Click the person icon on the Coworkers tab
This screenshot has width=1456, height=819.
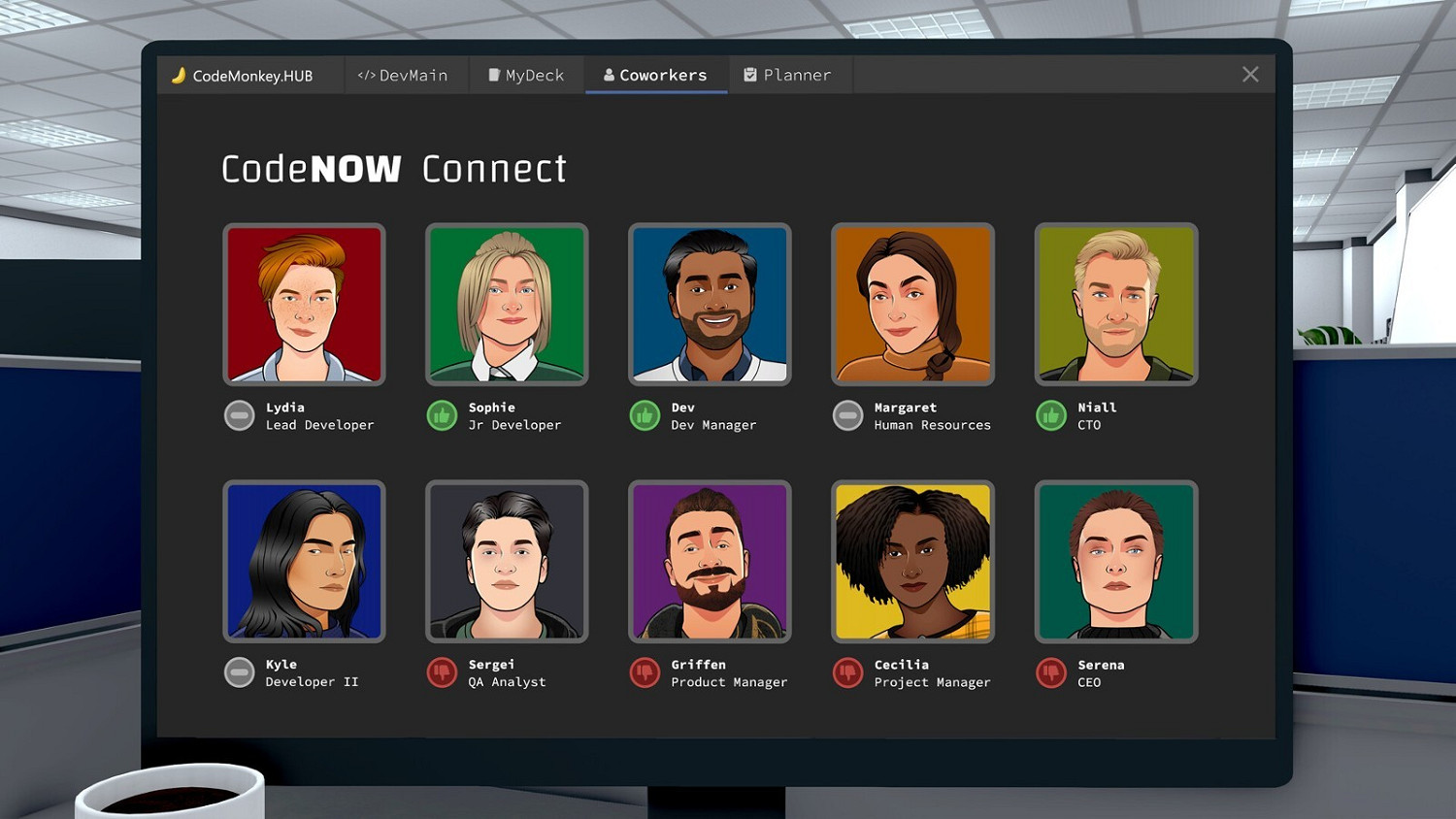609,74
